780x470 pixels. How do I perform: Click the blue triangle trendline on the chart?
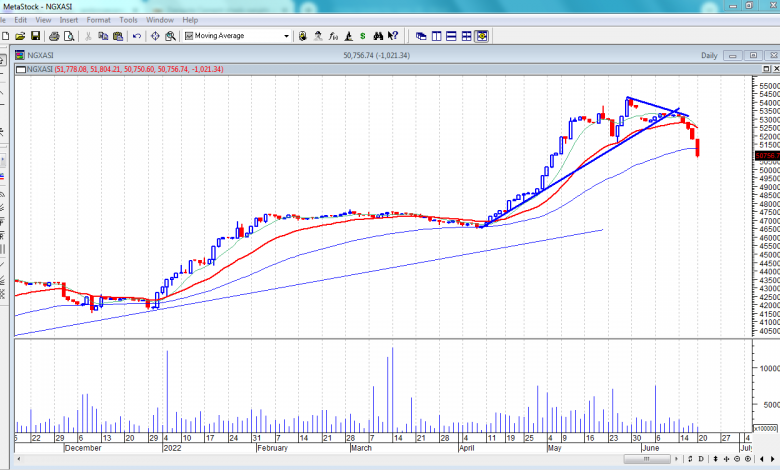656,105
